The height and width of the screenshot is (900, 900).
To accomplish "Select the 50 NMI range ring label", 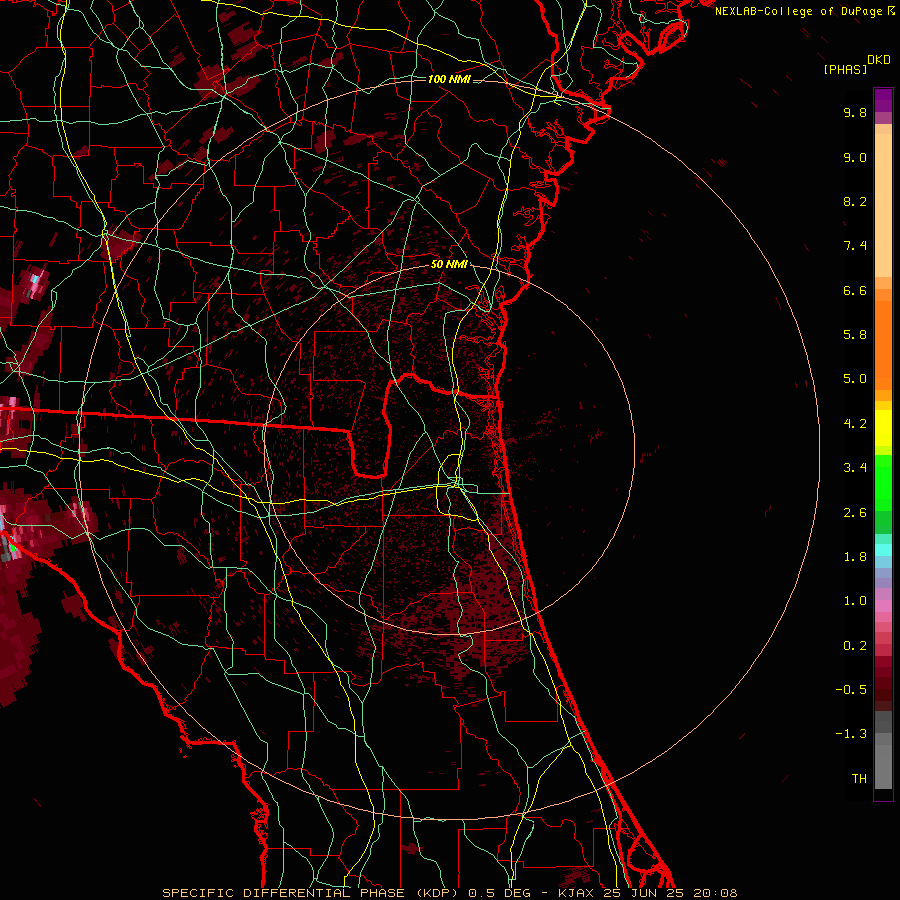I will (x=449, y=265).
